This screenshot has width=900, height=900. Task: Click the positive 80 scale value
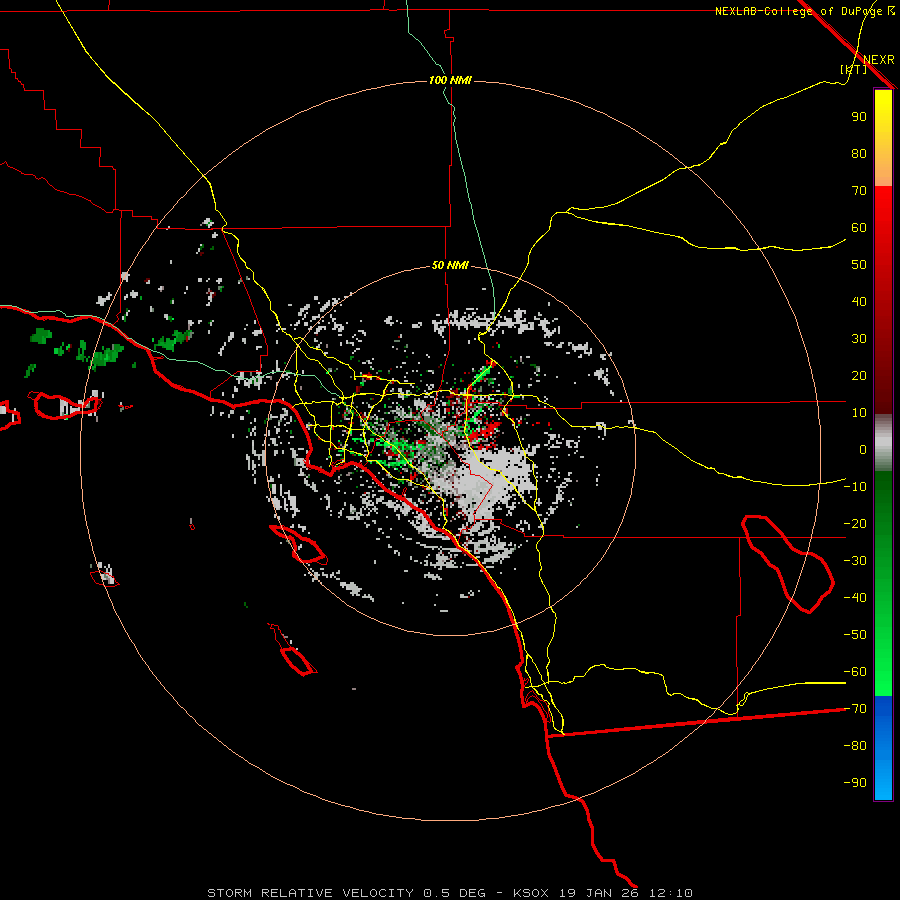click(x=859, y=153)
